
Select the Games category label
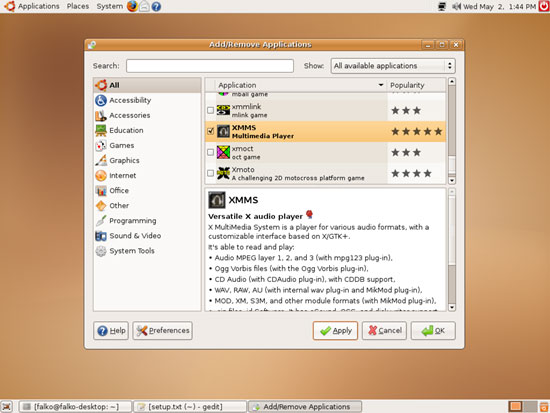point(122,146)
